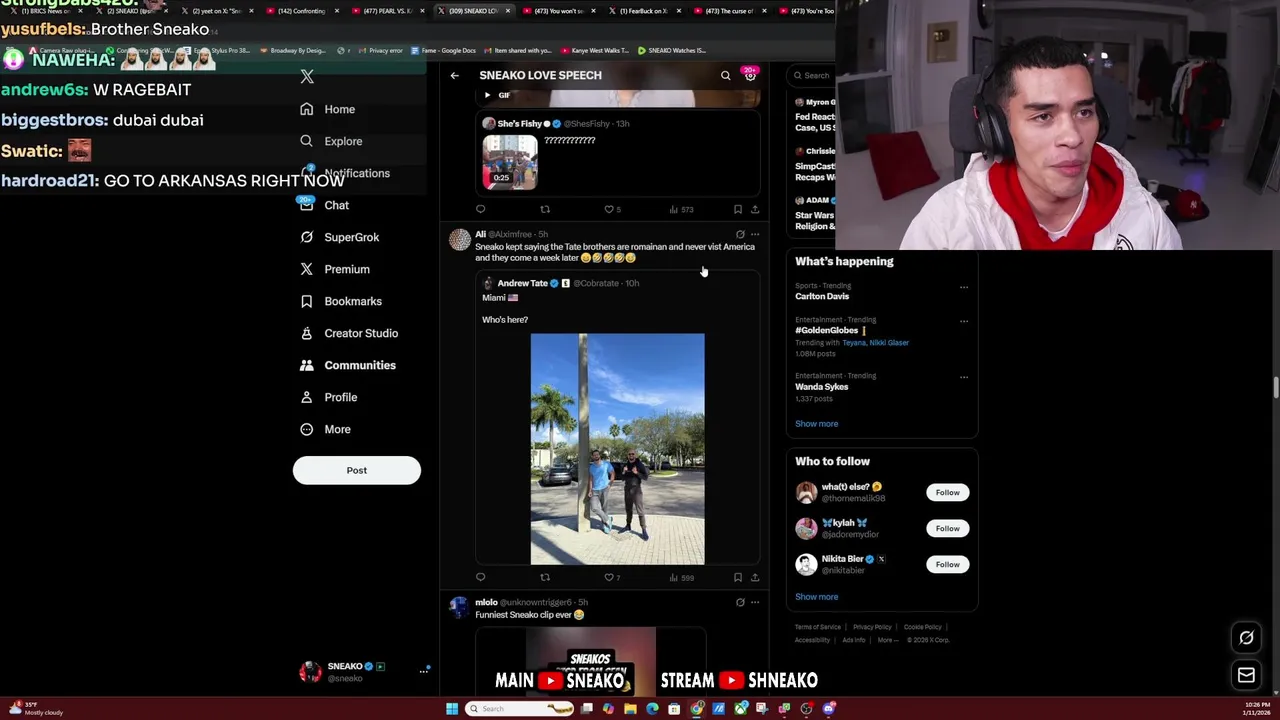This screenshot has height=720, width=1280.
Task: Open Fame - Google Docs bookmark
Action: click(x=442, y=50)
